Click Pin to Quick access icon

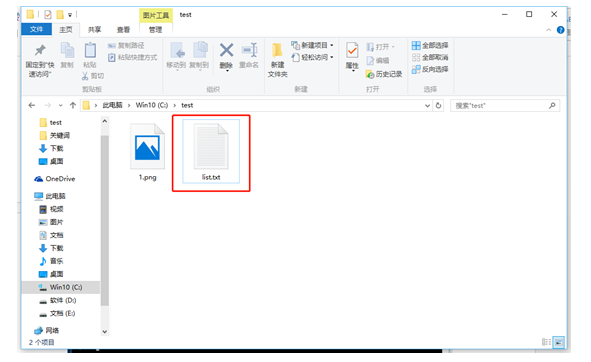click(40, 51)
